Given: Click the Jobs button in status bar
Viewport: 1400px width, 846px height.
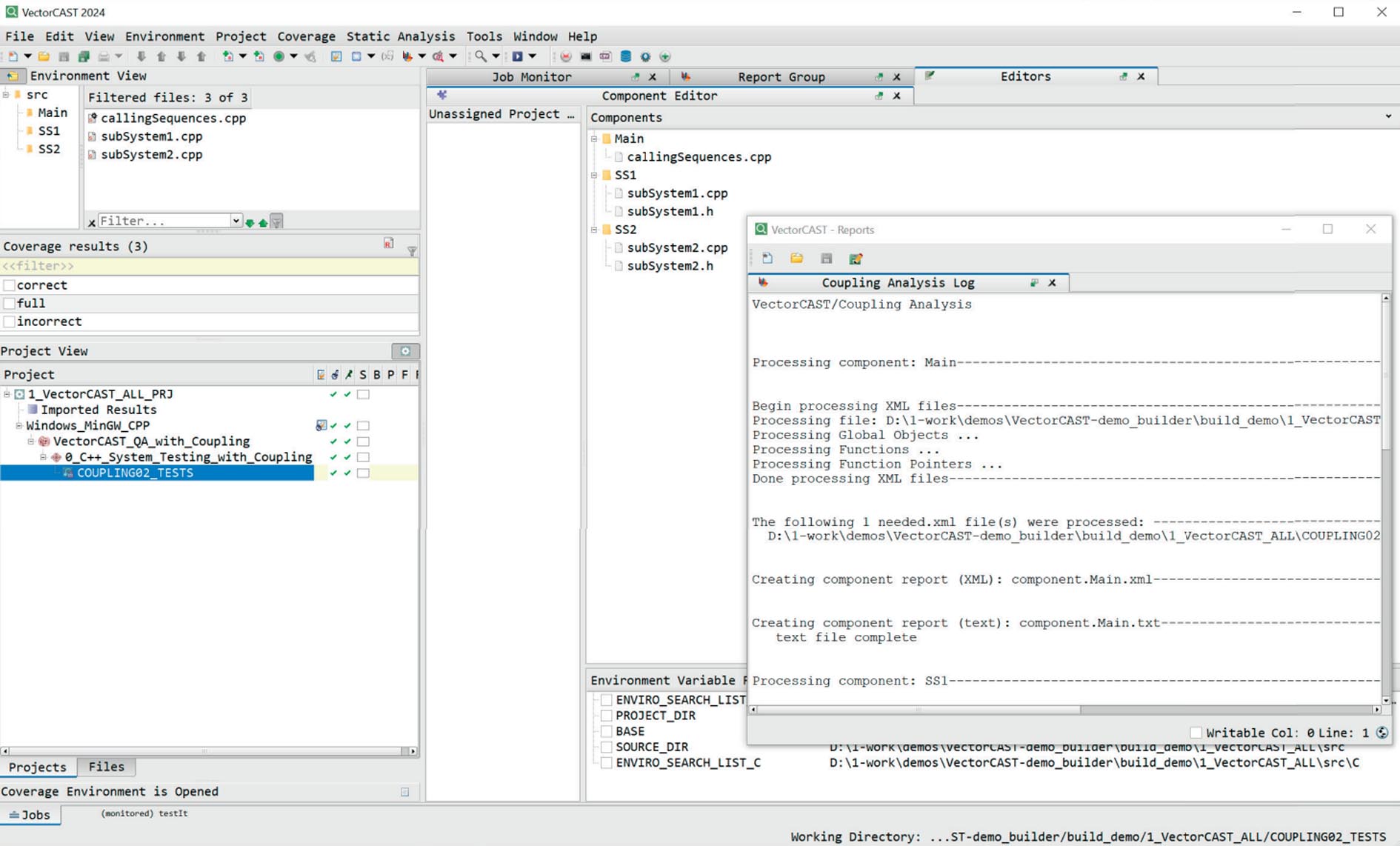Looking at the screenshot, I should [30, 814].
